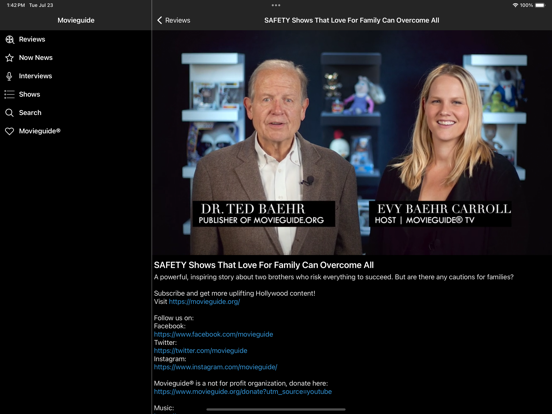Viewport: 552px width, 414px height.
Task: Click the Movieguide sidebar title
Action: [76, 20]
